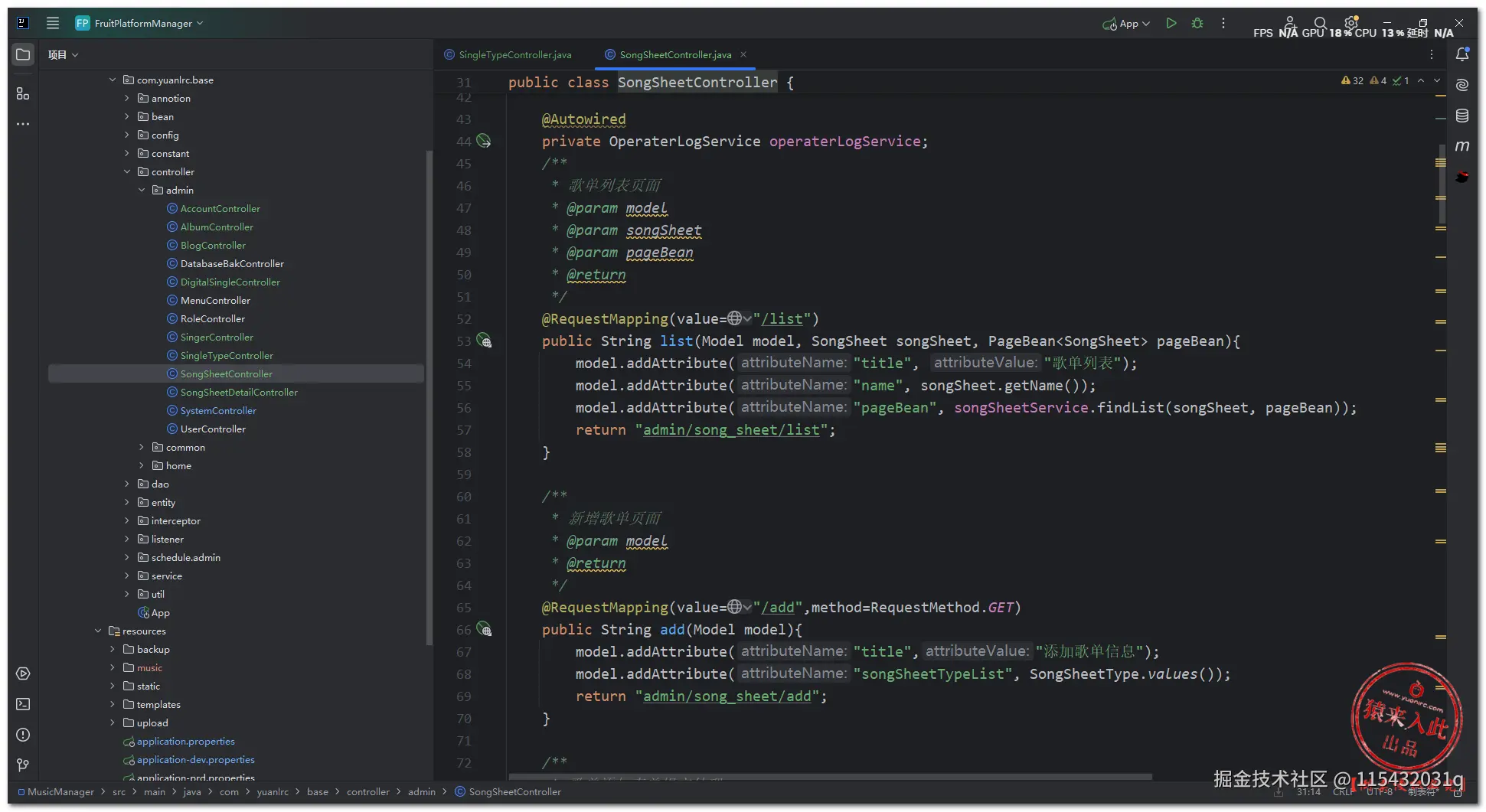Open Search Everywhere magnifier
Viewport: 1486px width, 812px height.
tap(1320, 23)
